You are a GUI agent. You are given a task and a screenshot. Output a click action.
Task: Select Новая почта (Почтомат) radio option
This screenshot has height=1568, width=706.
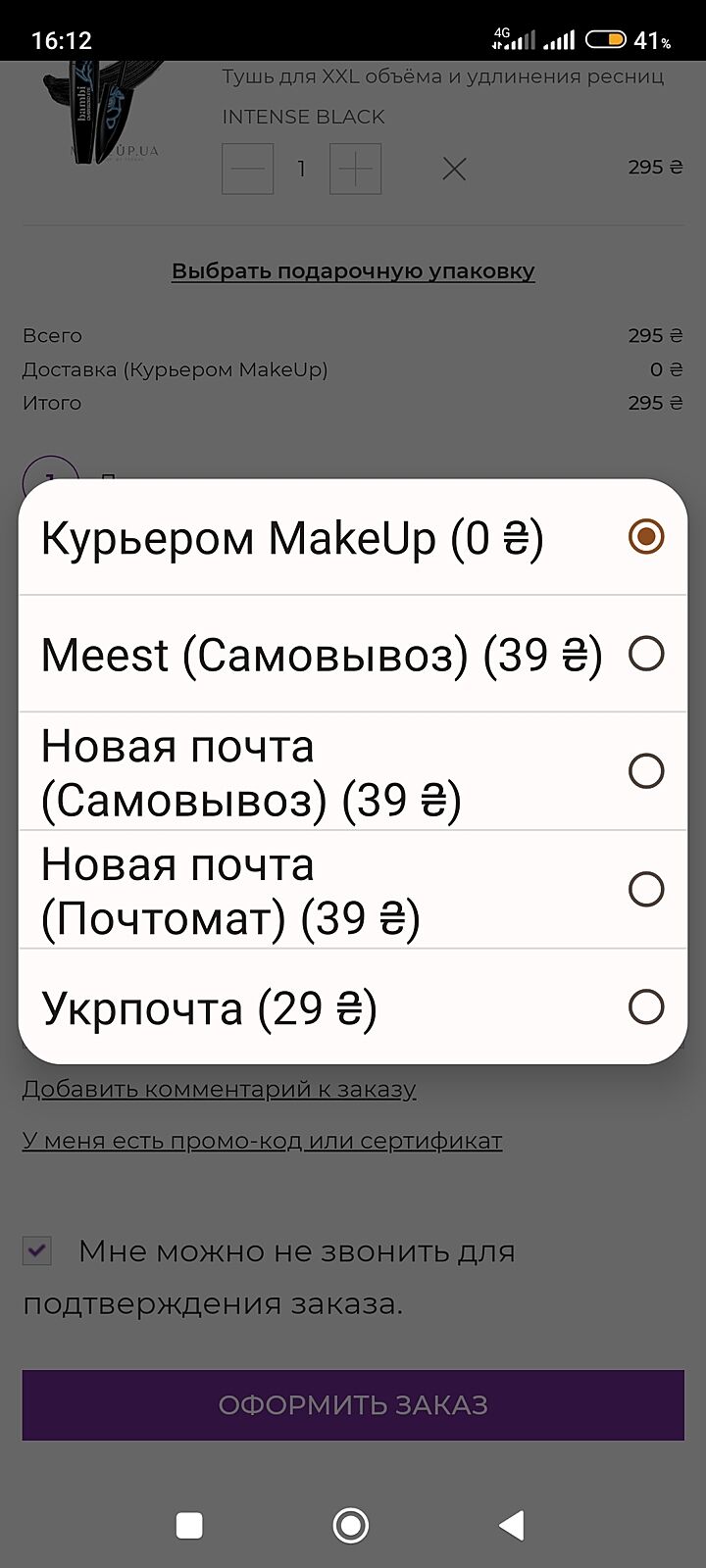point(646,889)
